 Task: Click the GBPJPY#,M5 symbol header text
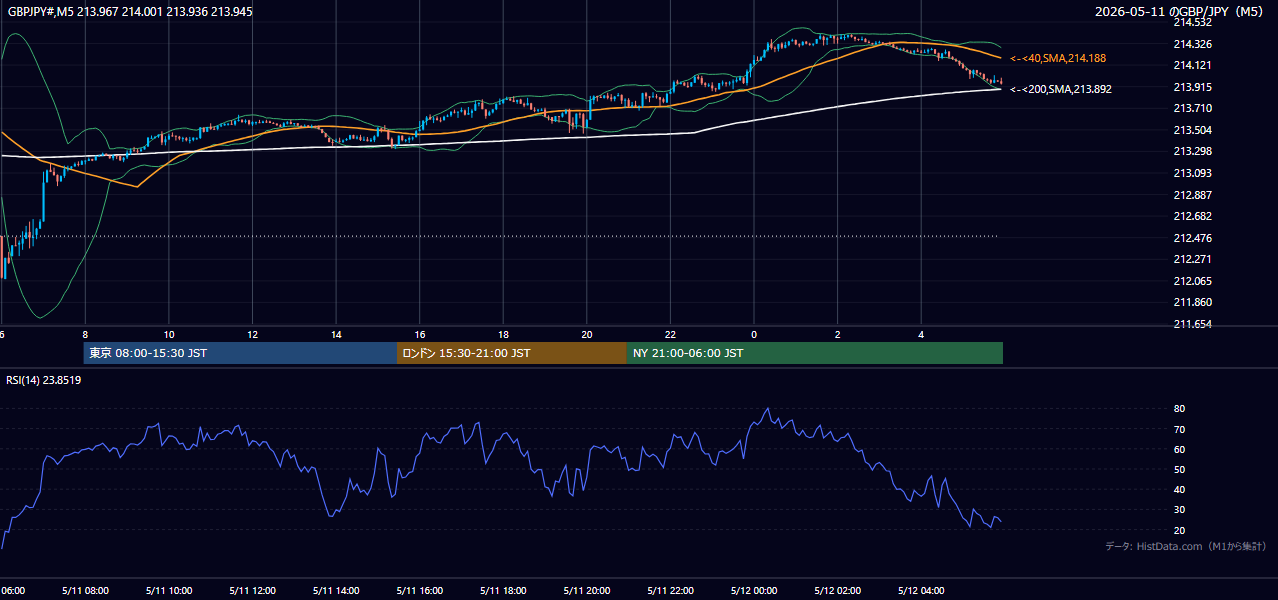[x=130, y=12]
